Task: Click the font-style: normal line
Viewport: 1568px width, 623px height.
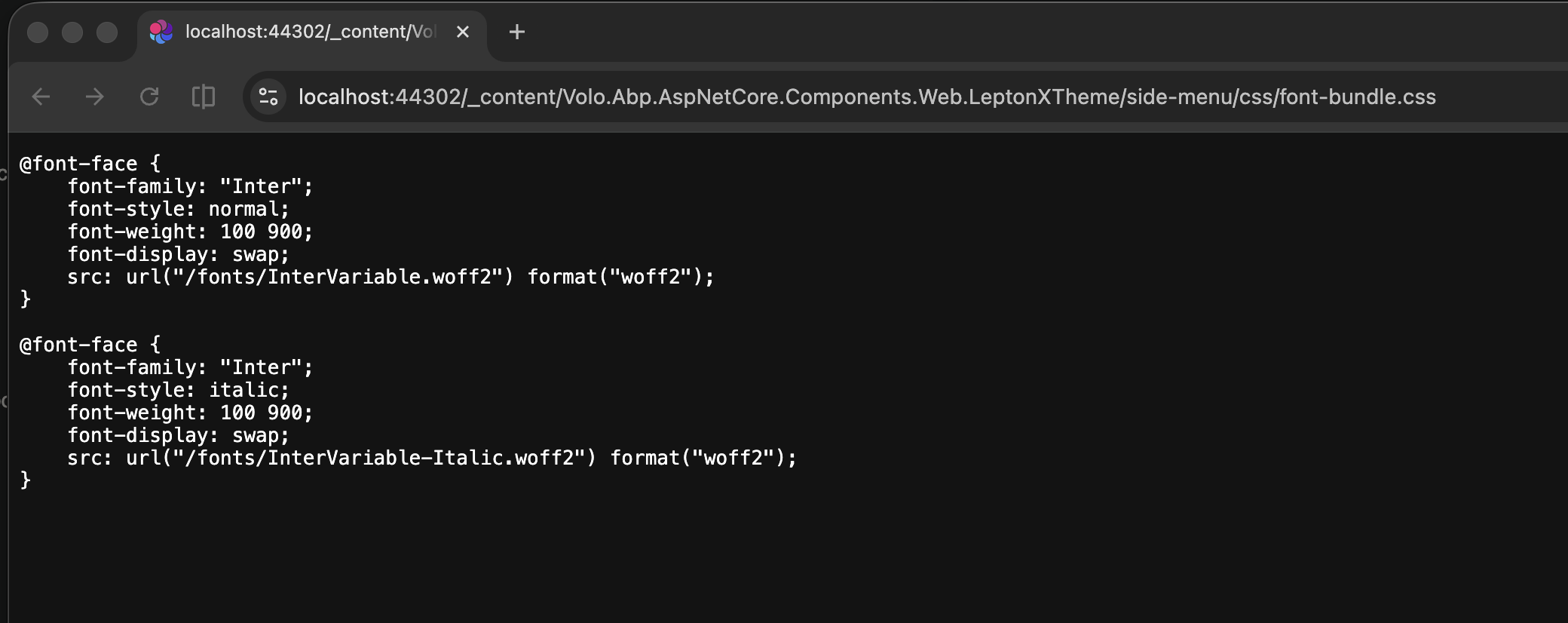Action: tap(179, 209)
